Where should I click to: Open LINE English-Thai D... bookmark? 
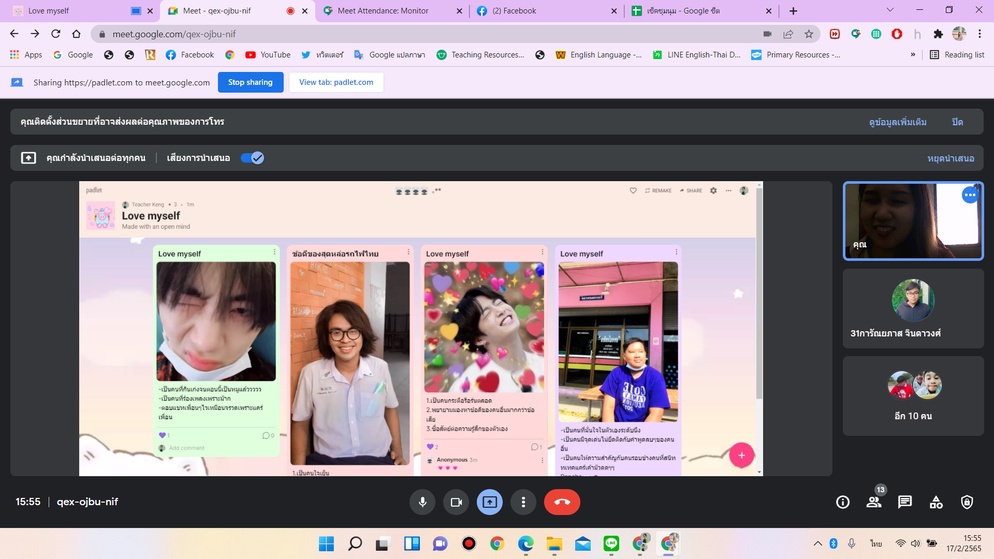696,55
